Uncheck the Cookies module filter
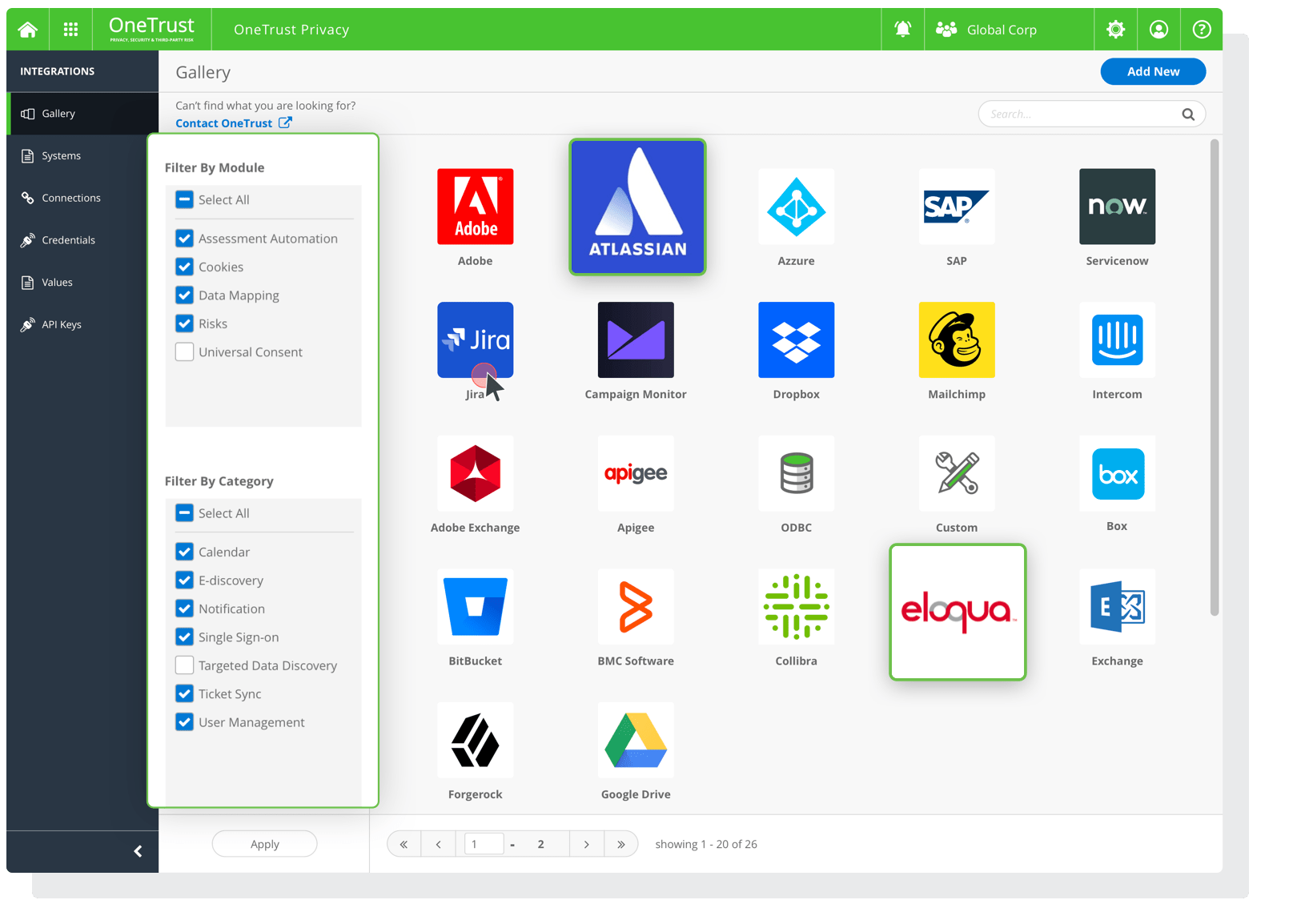 [x=184, y=267]
